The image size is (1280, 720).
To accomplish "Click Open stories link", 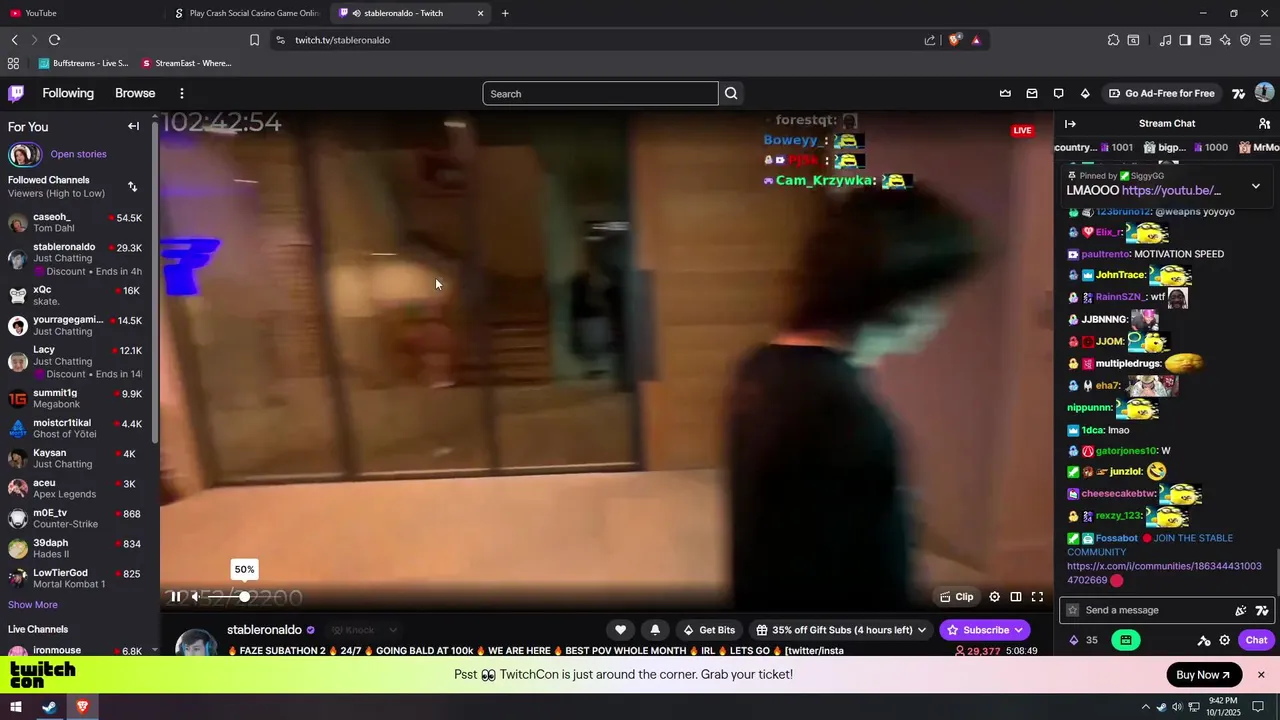I will tap(78, 154).
